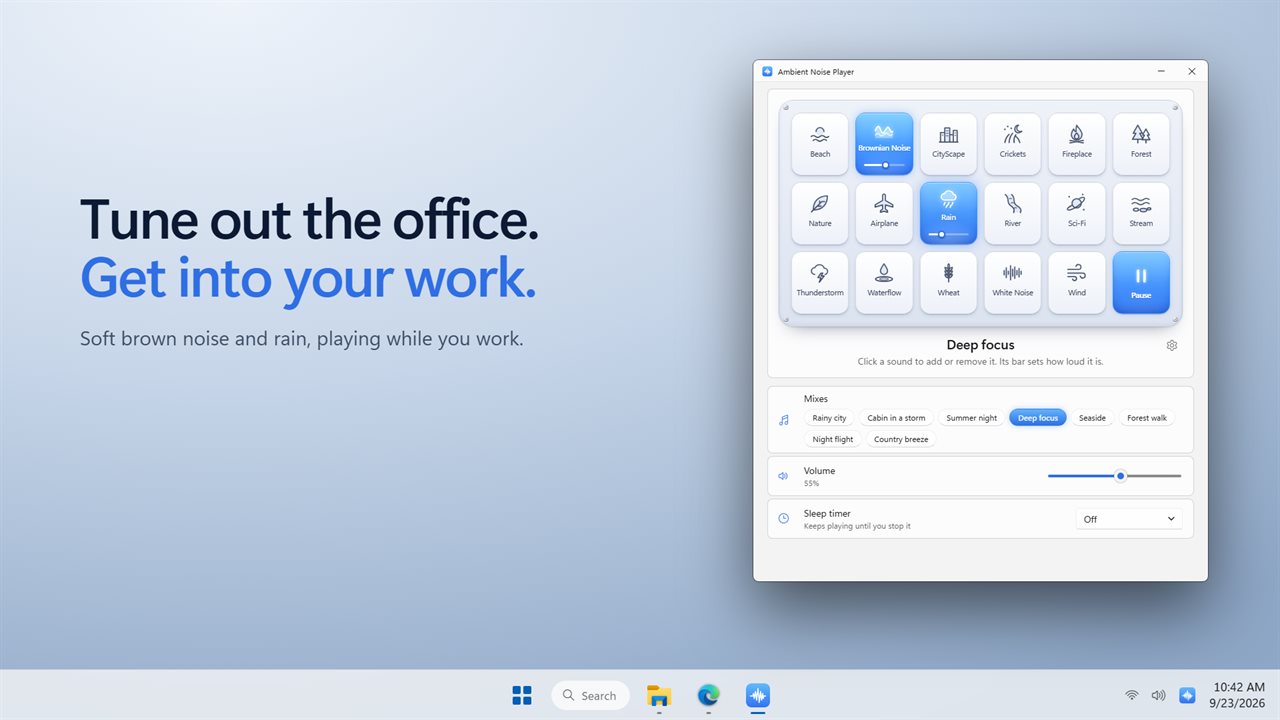Enable the Forest sound
Viewport: 1280px width, 720px height.
(1141, 144)
